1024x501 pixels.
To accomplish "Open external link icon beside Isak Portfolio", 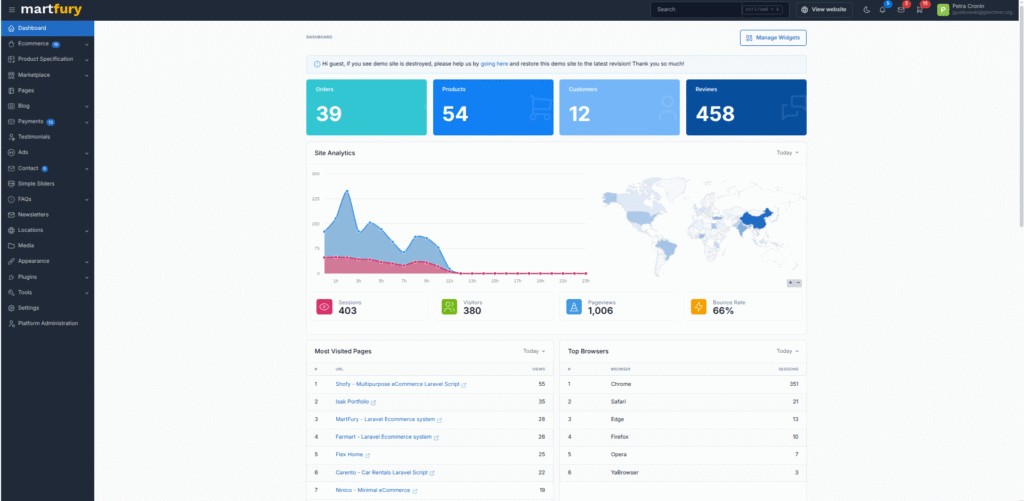I will [374, 402].
